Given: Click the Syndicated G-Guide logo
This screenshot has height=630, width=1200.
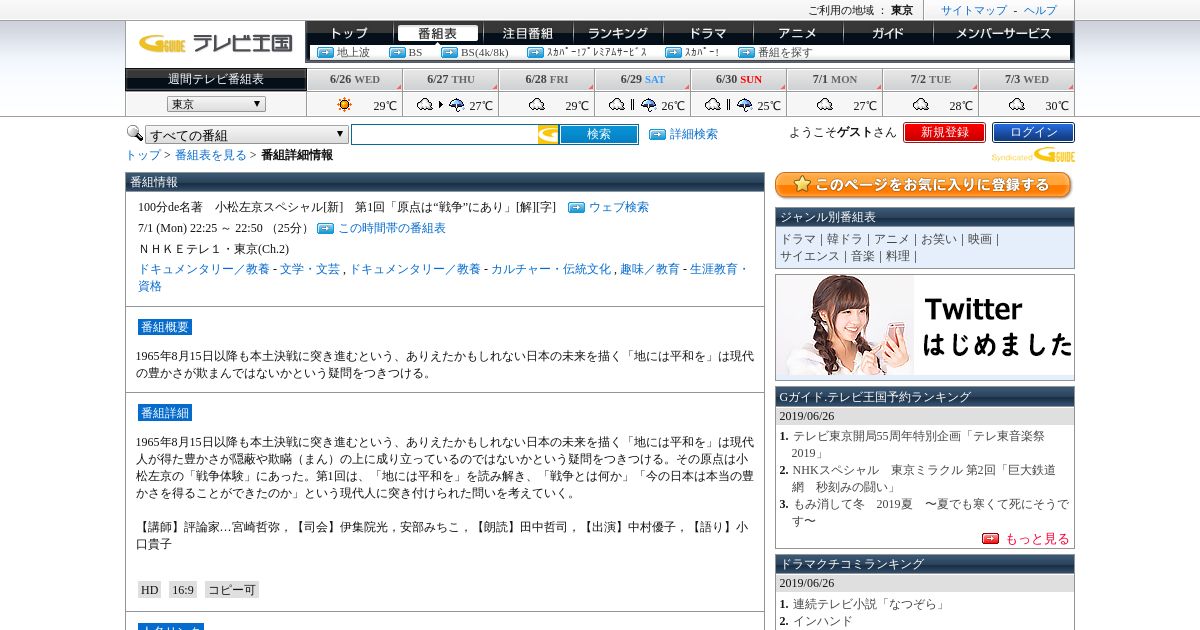Looking at the screenshot, I should pos(1033,155).
